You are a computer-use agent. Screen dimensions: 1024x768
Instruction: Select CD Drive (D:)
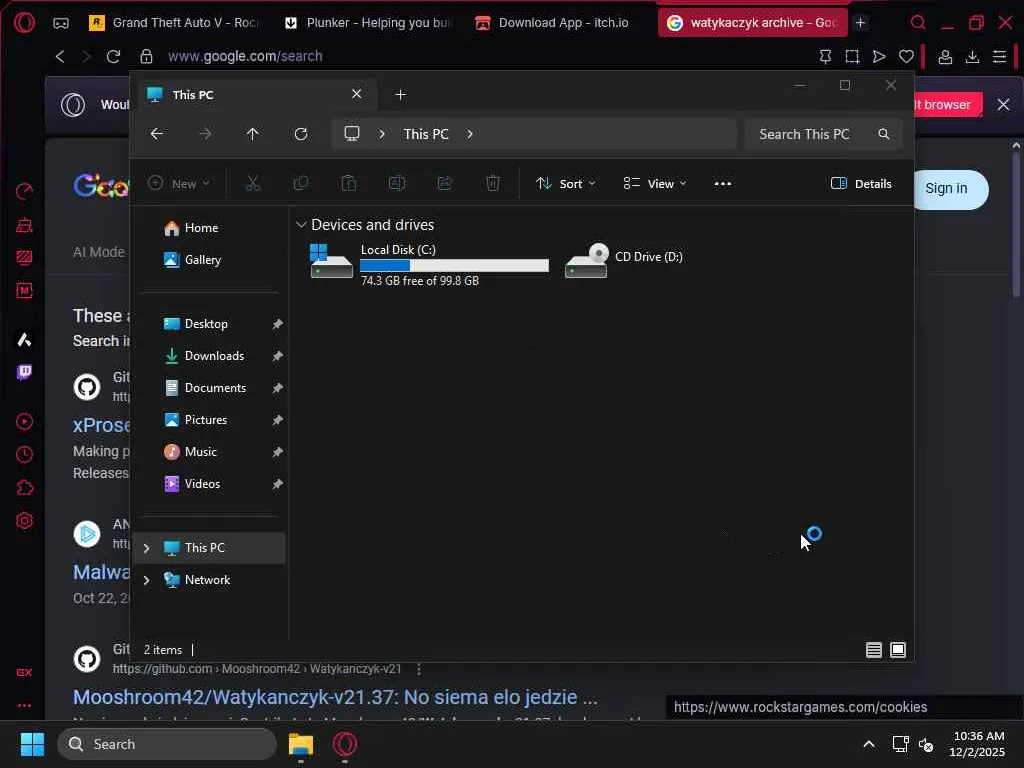(625, 259)
